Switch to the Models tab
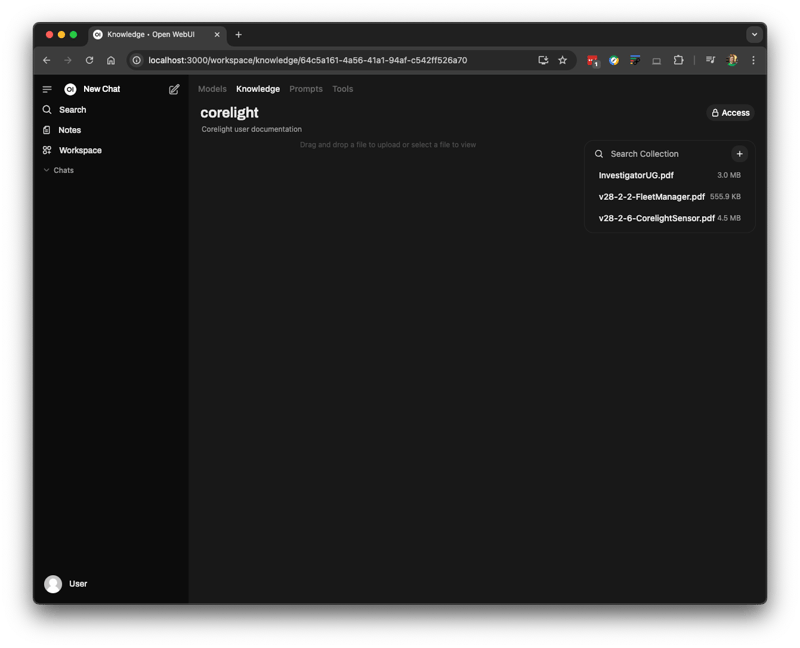The image size is (800, 648). click(x=212, y=89)
